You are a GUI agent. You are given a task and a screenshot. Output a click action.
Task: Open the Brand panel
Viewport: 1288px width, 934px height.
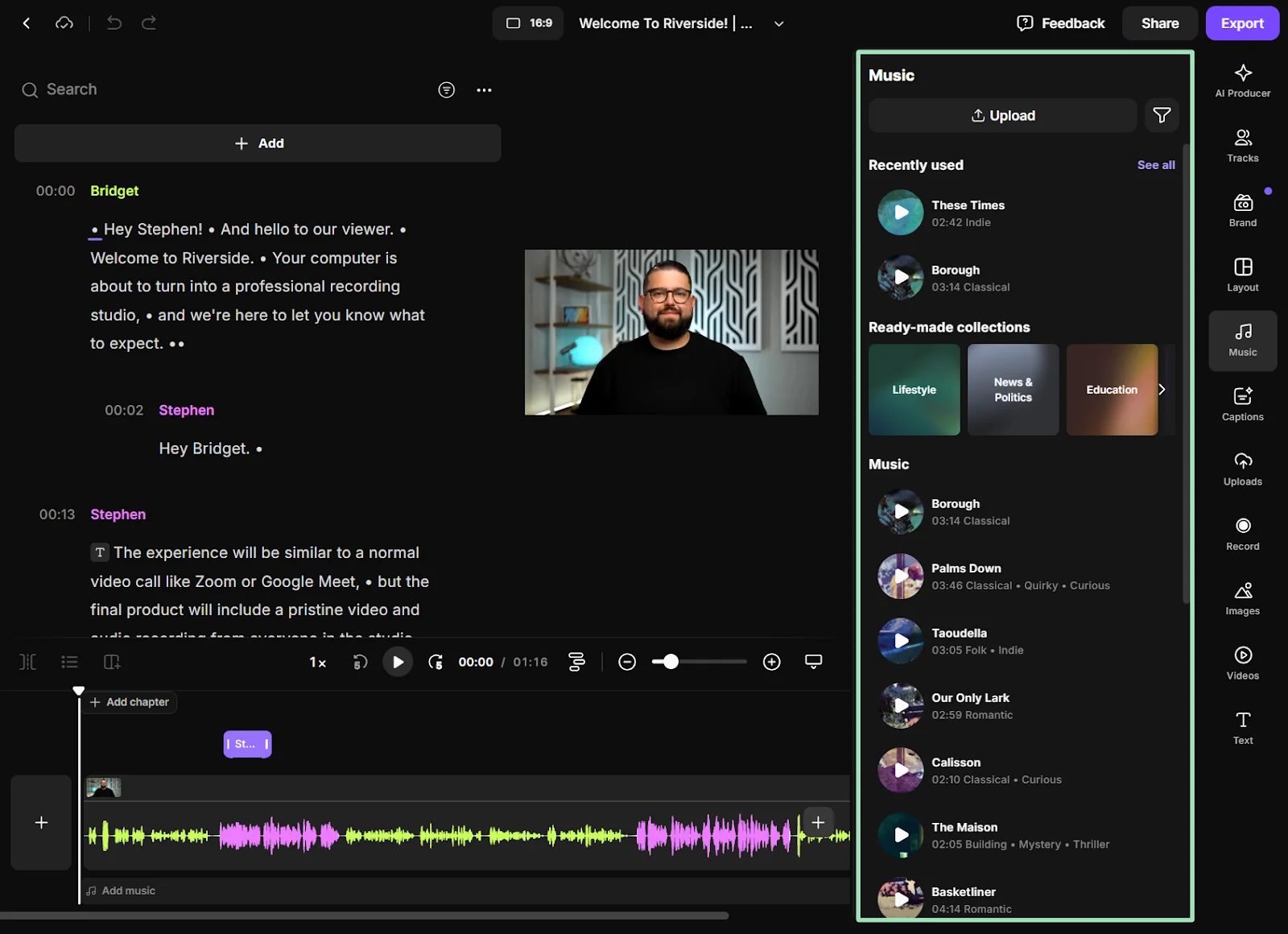(1243, 210)
